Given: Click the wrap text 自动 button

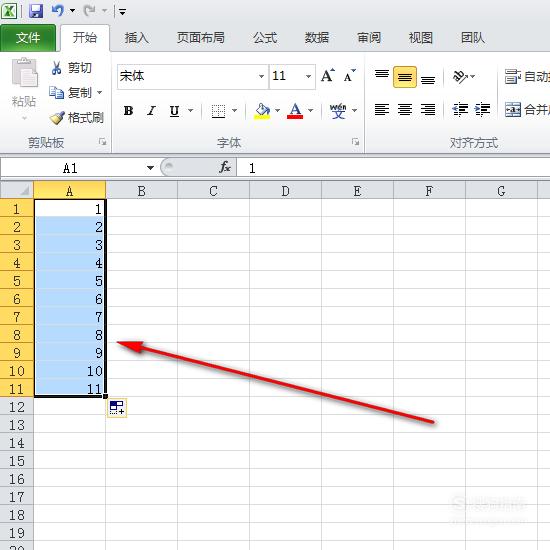Looking at the screenshot, I should [526, 76].
